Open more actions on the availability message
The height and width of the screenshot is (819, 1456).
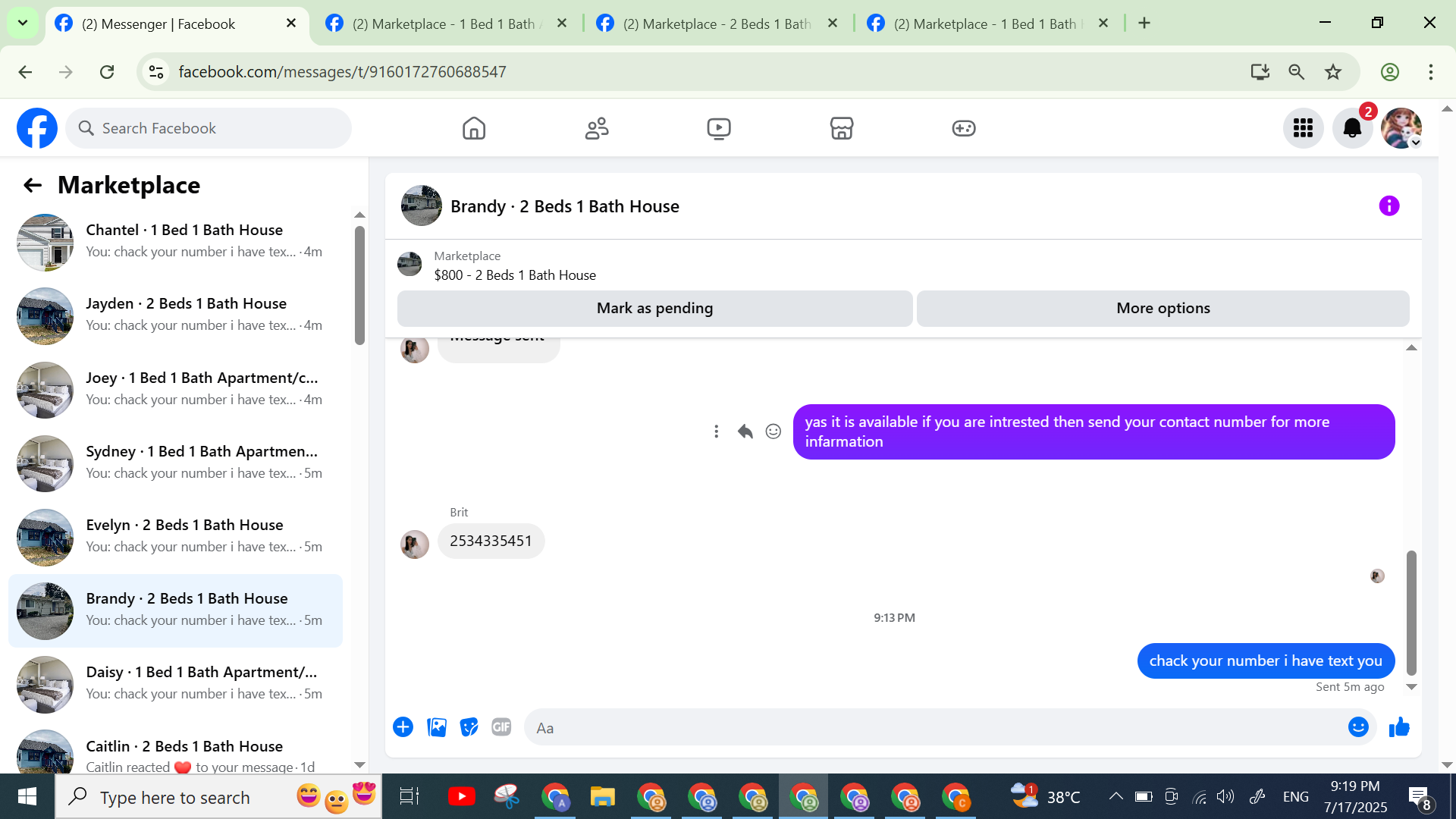[716, 431]
